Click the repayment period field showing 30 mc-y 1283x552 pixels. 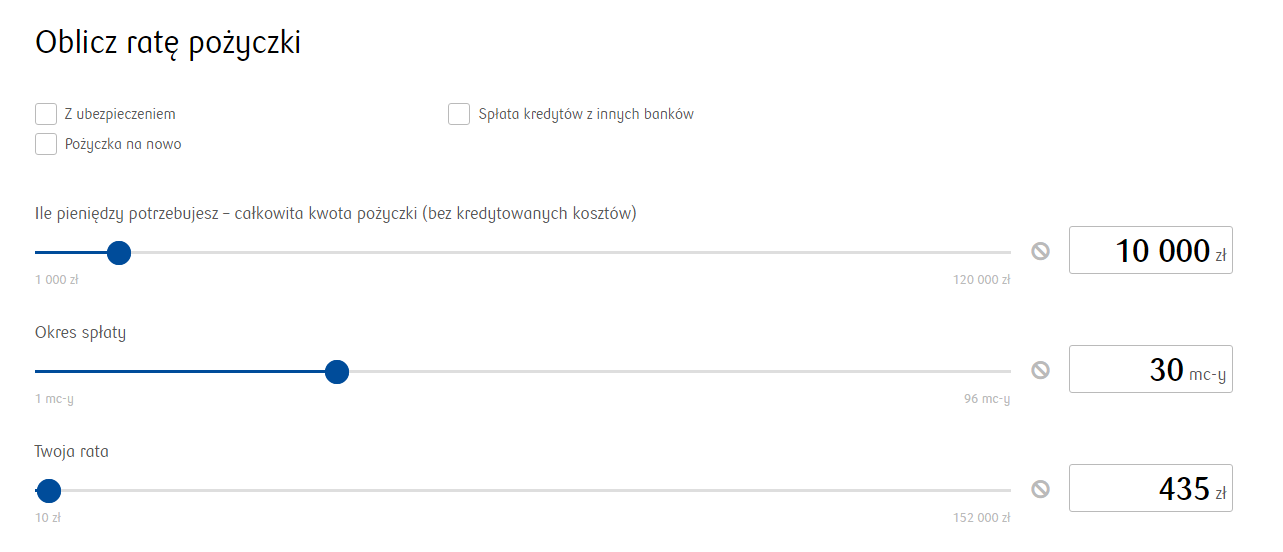pos(1151,369)
